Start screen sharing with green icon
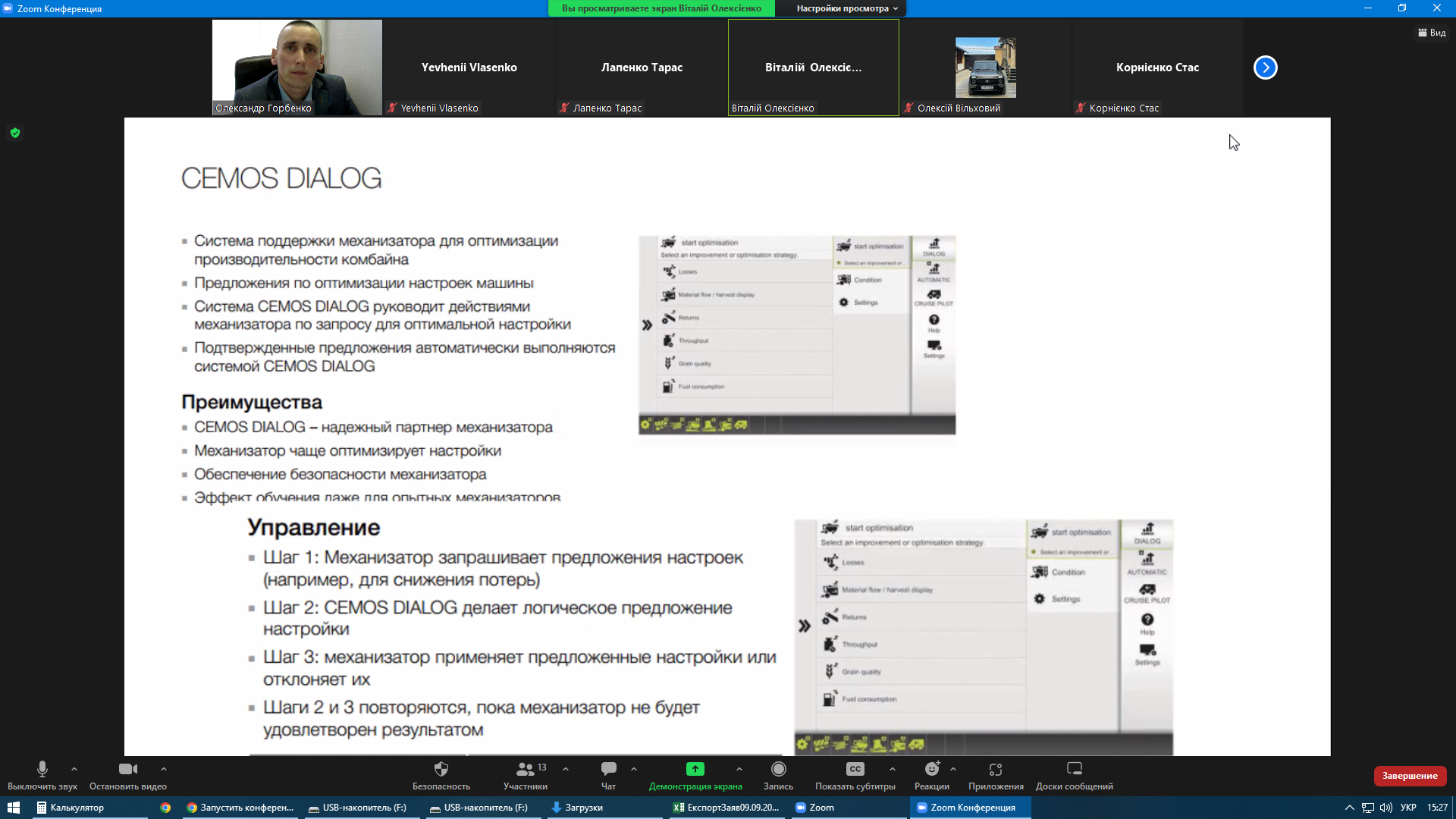The width and height of the screenshot is (1456, 819). click(695, 775)
